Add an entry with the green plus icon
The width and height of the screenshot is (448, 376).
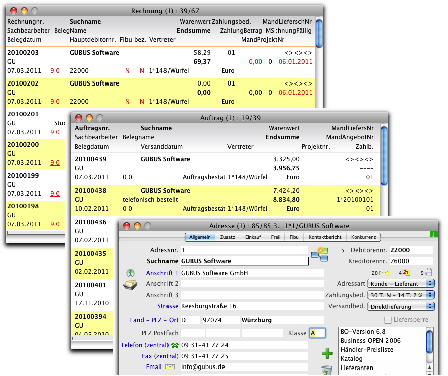click(x=327, y=353)
